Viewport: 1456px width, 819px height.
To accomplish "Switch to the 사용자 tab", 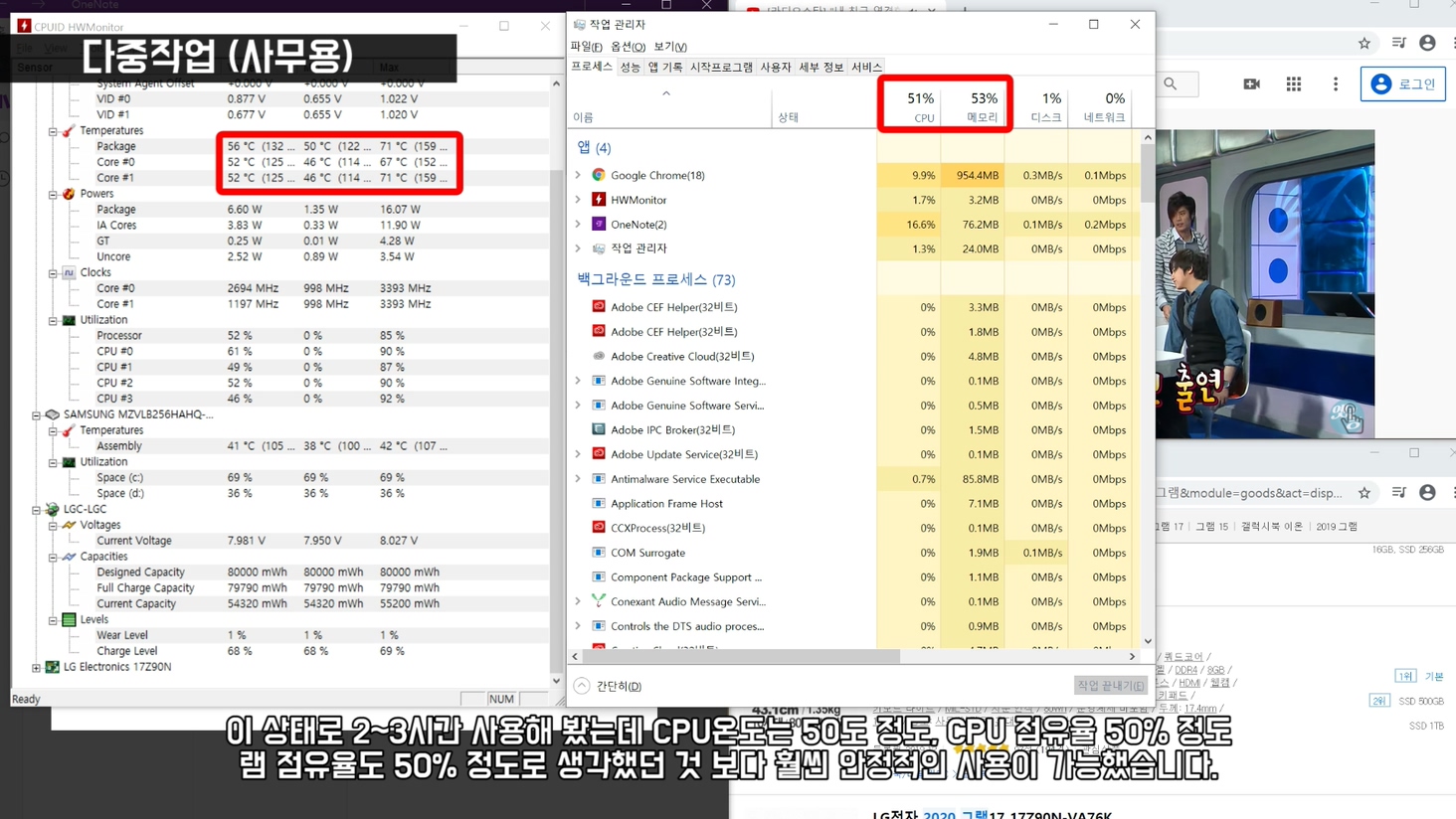I will pyautogui.click(x=776, y=68).
